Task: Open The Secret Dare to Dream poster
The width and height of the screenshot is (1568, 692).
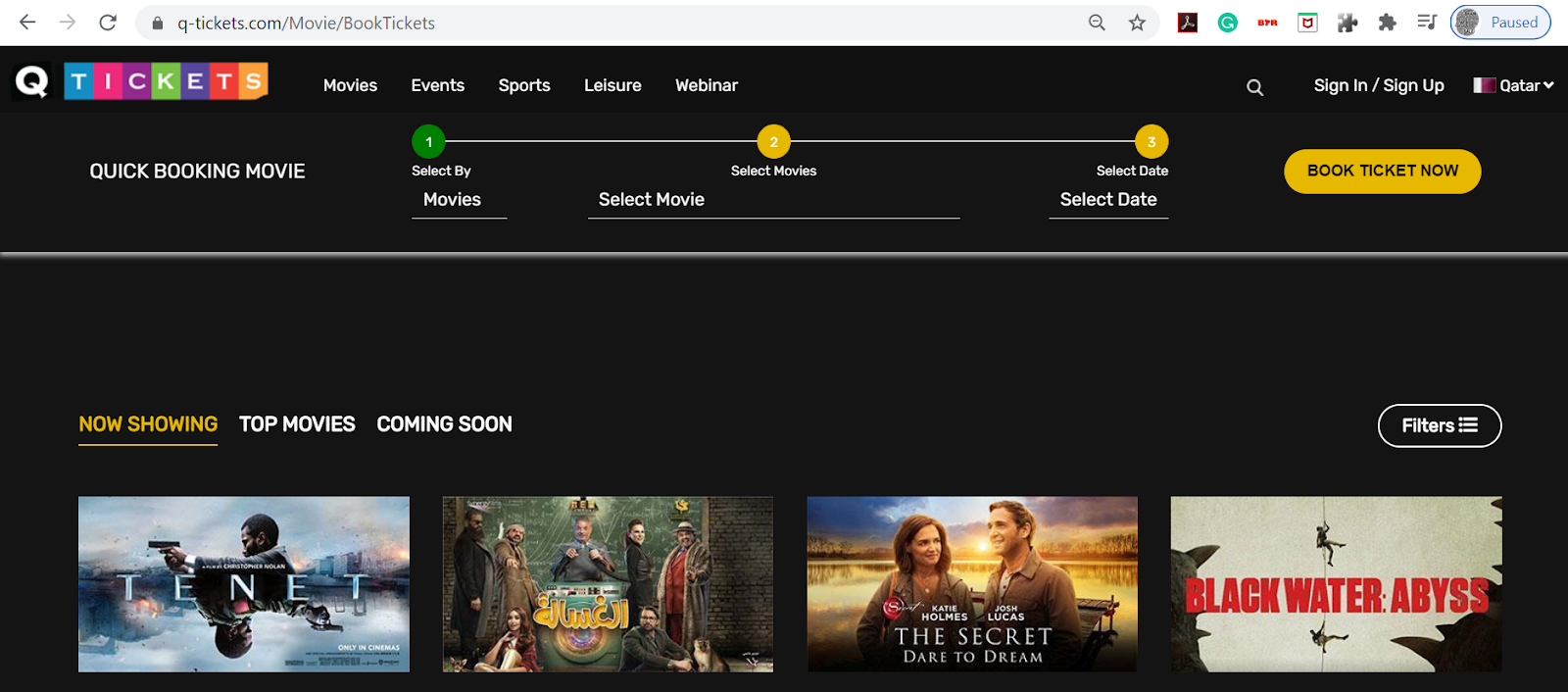Action: [972, 584]
